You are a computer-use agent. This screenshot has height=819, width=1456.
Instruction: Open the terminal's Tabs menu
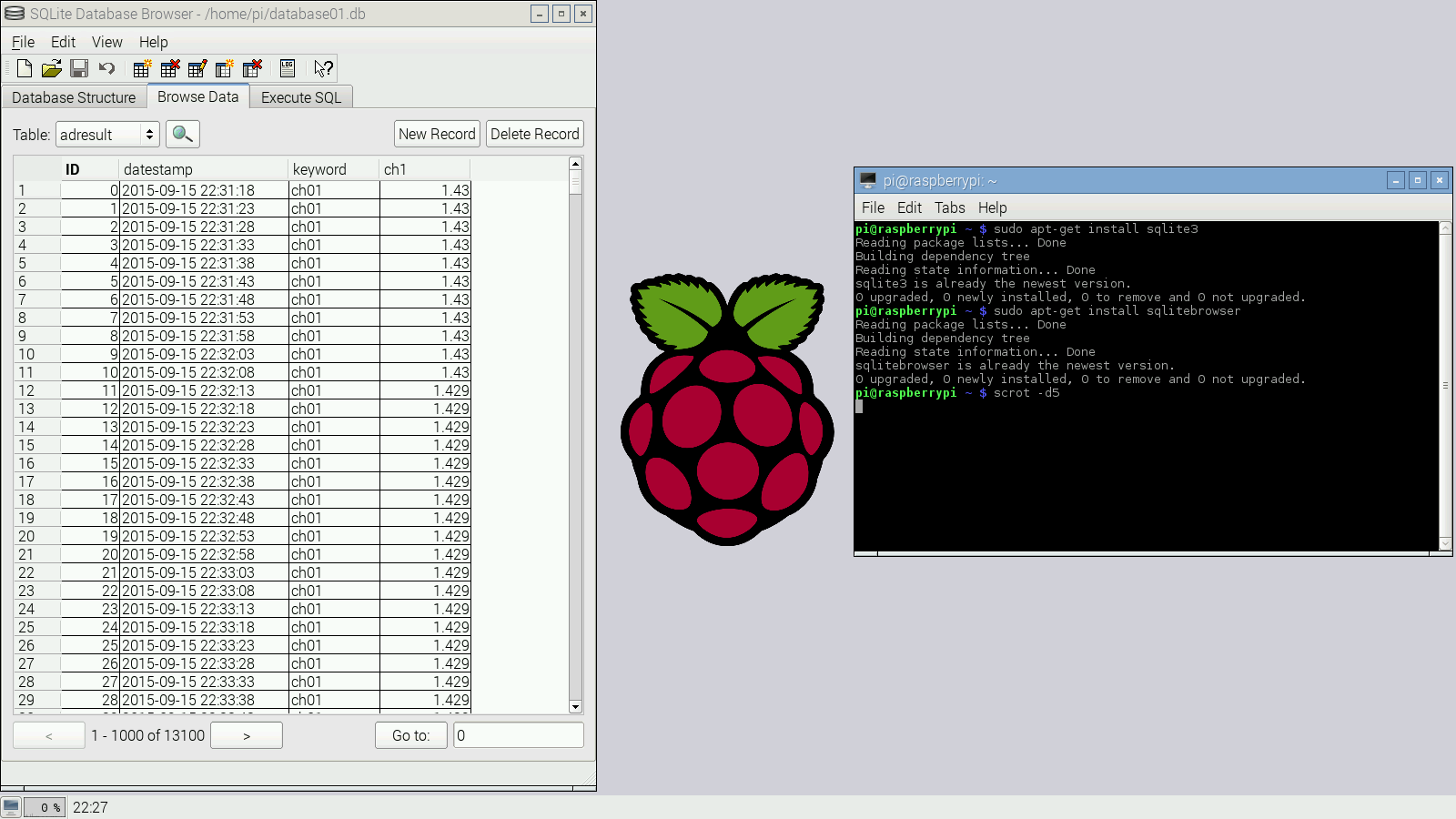[x=949, y=207]
